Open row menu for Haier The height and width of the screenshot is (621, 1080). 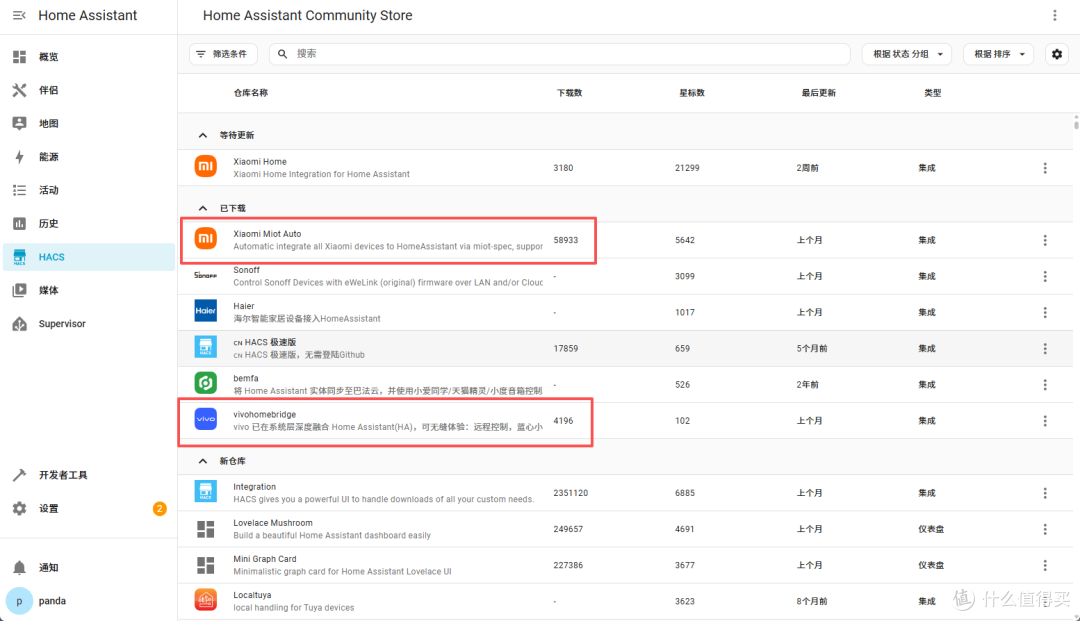[1045, 313]
